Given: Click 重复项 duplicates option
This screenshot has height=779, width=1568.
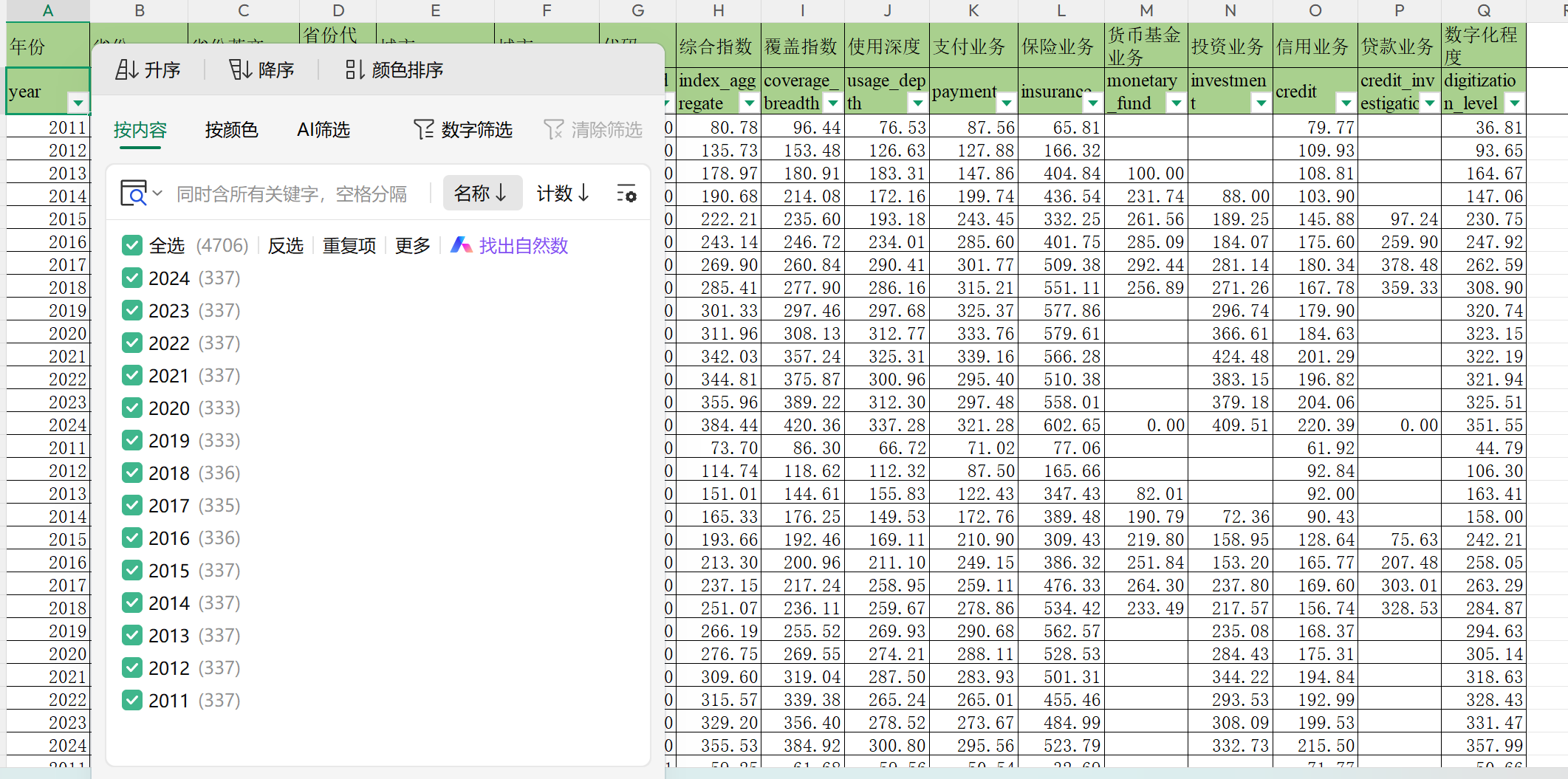Looking at the screenshot, I should tap(349, 245).
